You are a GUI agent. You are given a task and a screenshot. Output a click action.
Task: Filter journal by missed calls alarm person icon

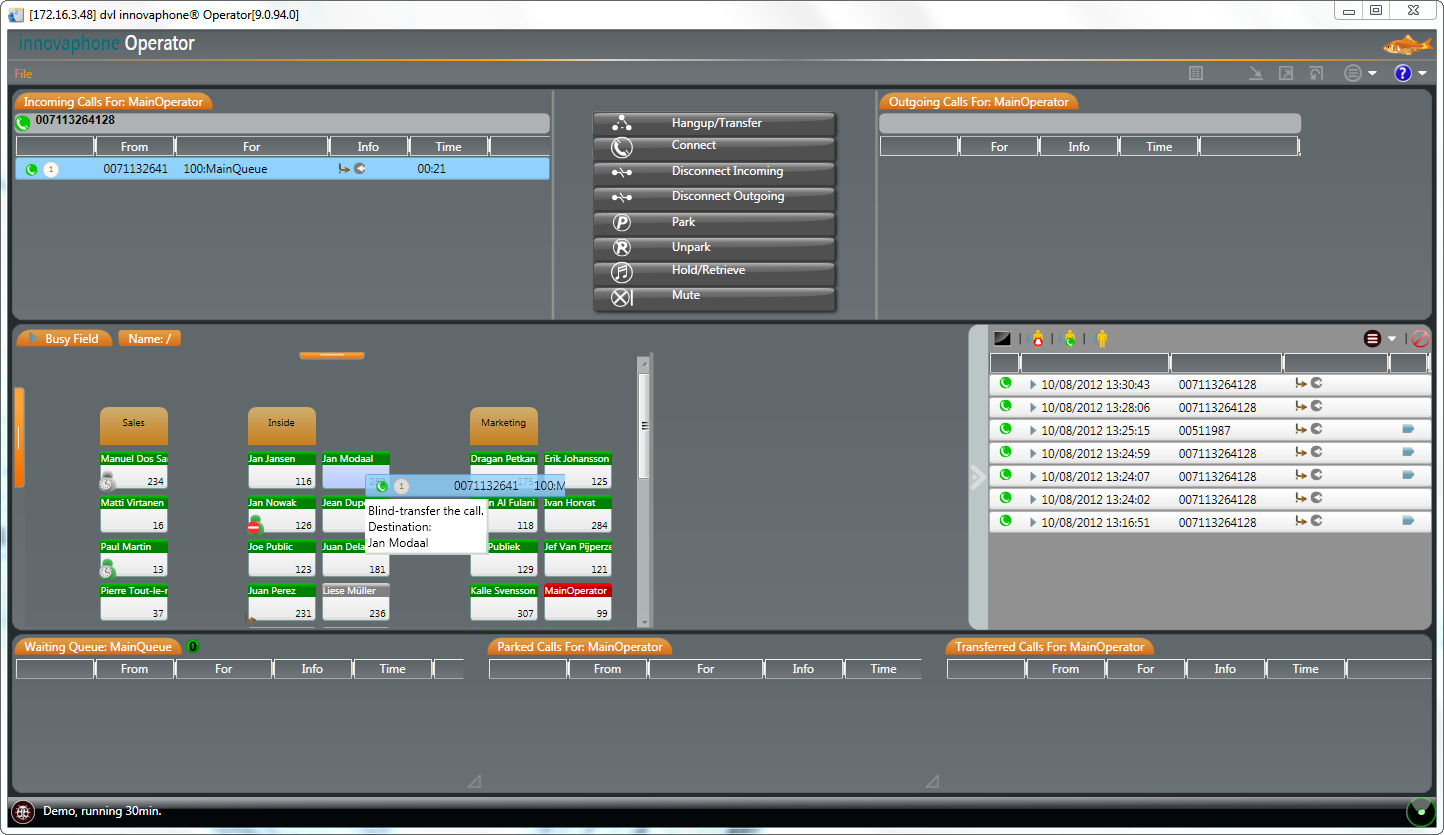pos(1038,339)
